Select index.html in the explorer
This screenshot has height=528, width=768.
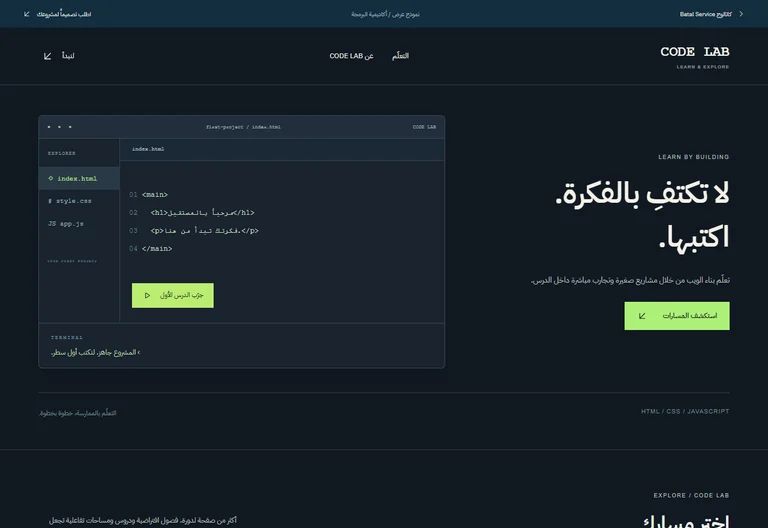pos(79,178)
